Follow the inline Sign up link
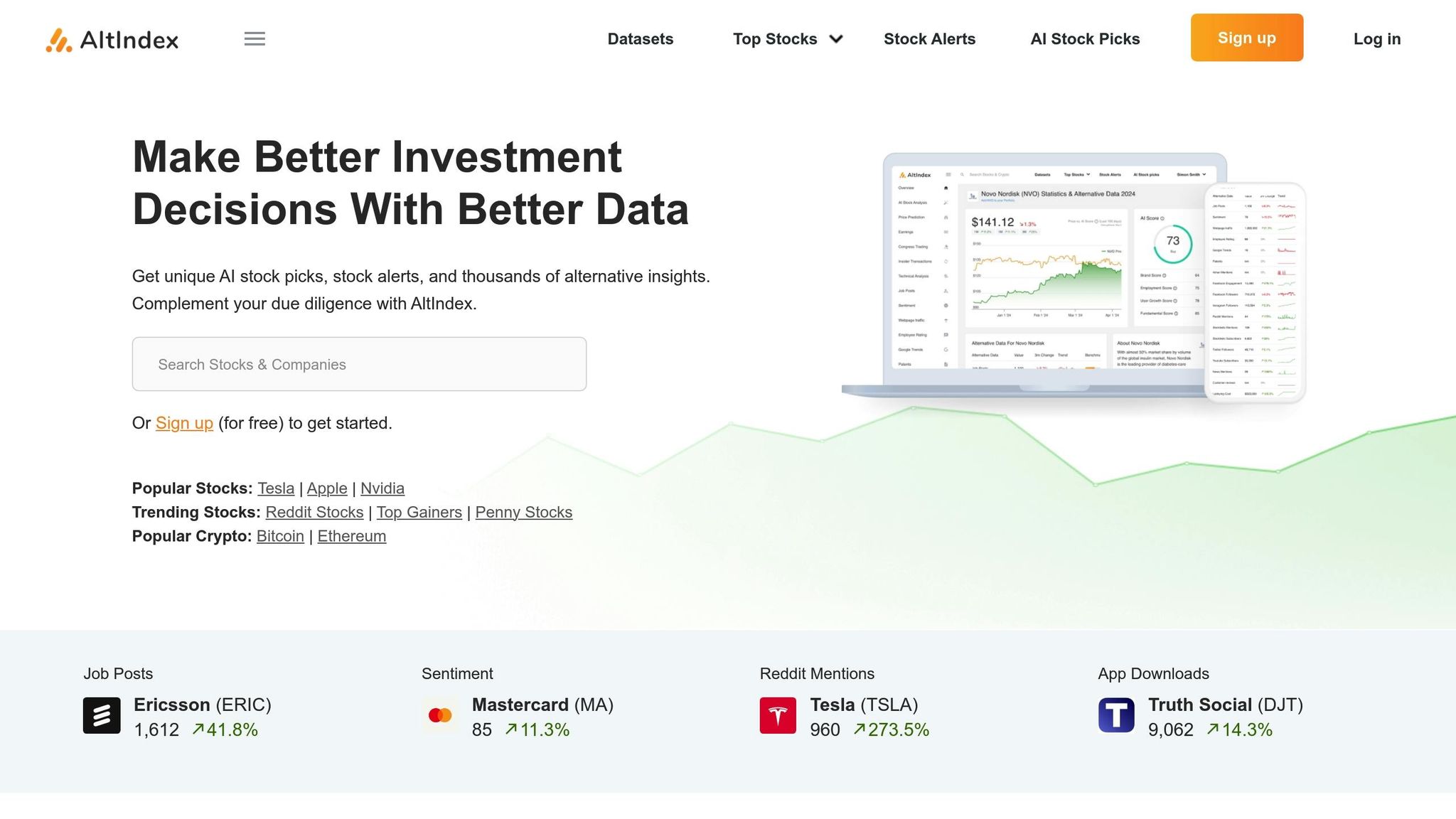 [184, 423]
